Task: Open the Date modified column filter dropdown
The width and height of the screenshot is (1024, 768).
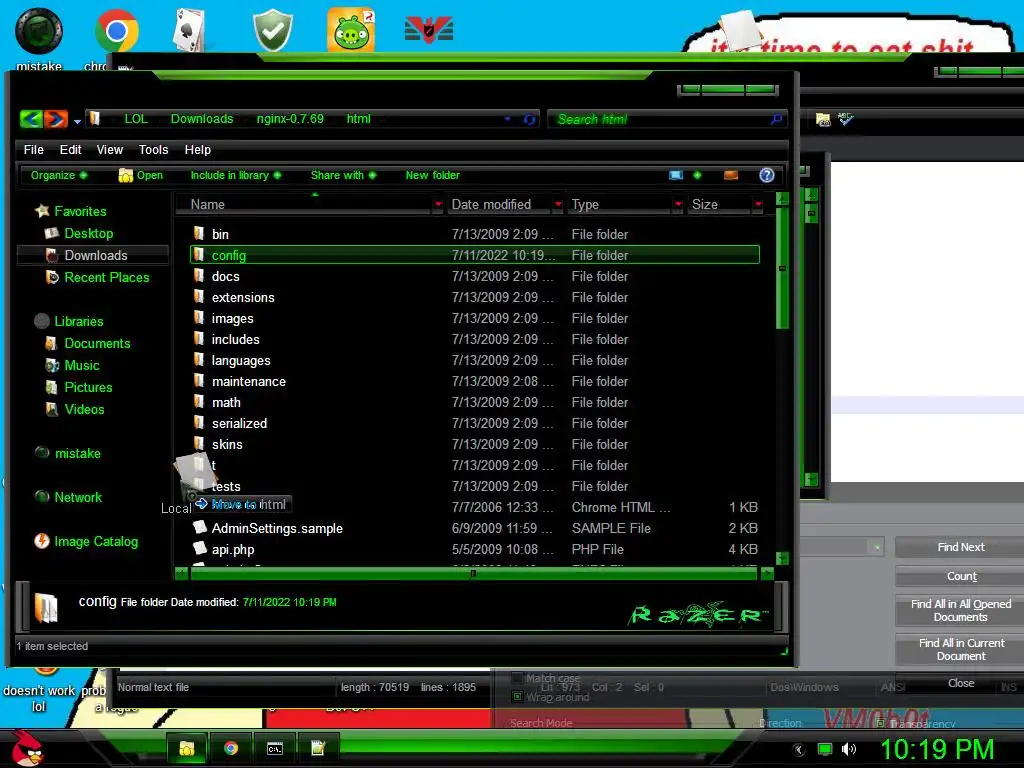Action: tap(558, 204)
